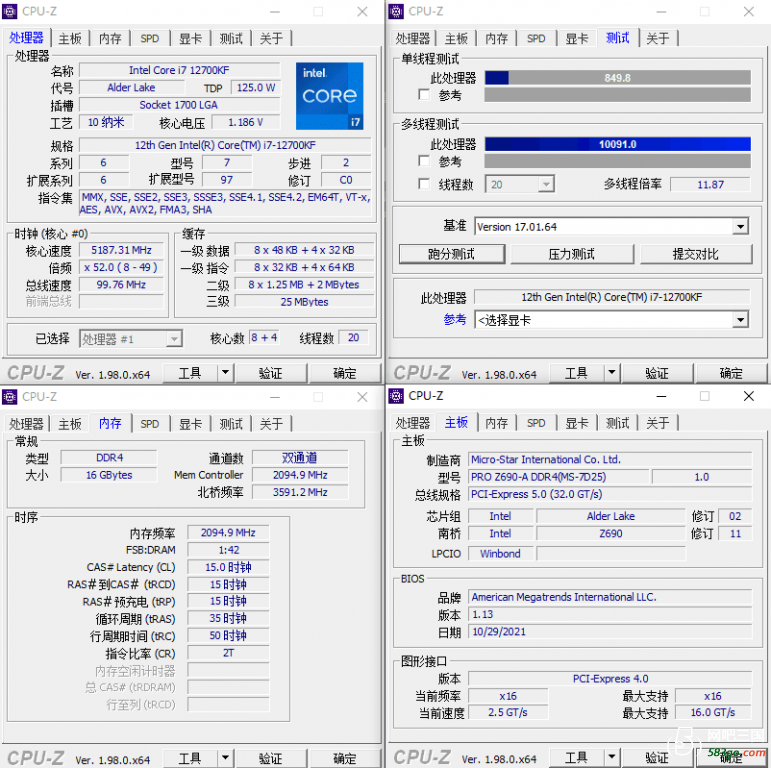This screenshot has height=768, width=771.
Task: Open the 测试 tab in the memory window
Action: tap(231, 424)
